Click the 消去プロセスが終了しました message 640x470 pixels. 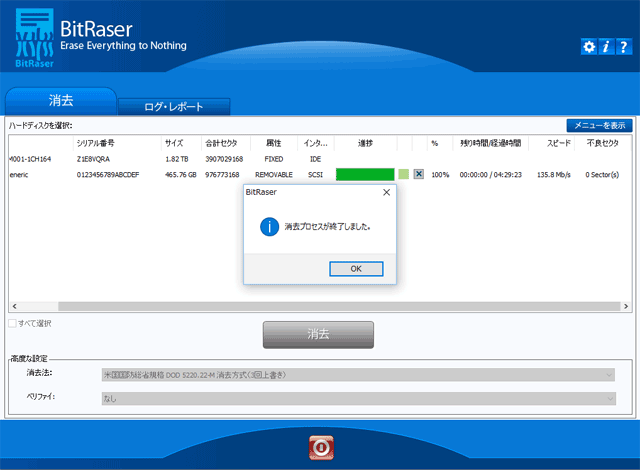[327, 226]
